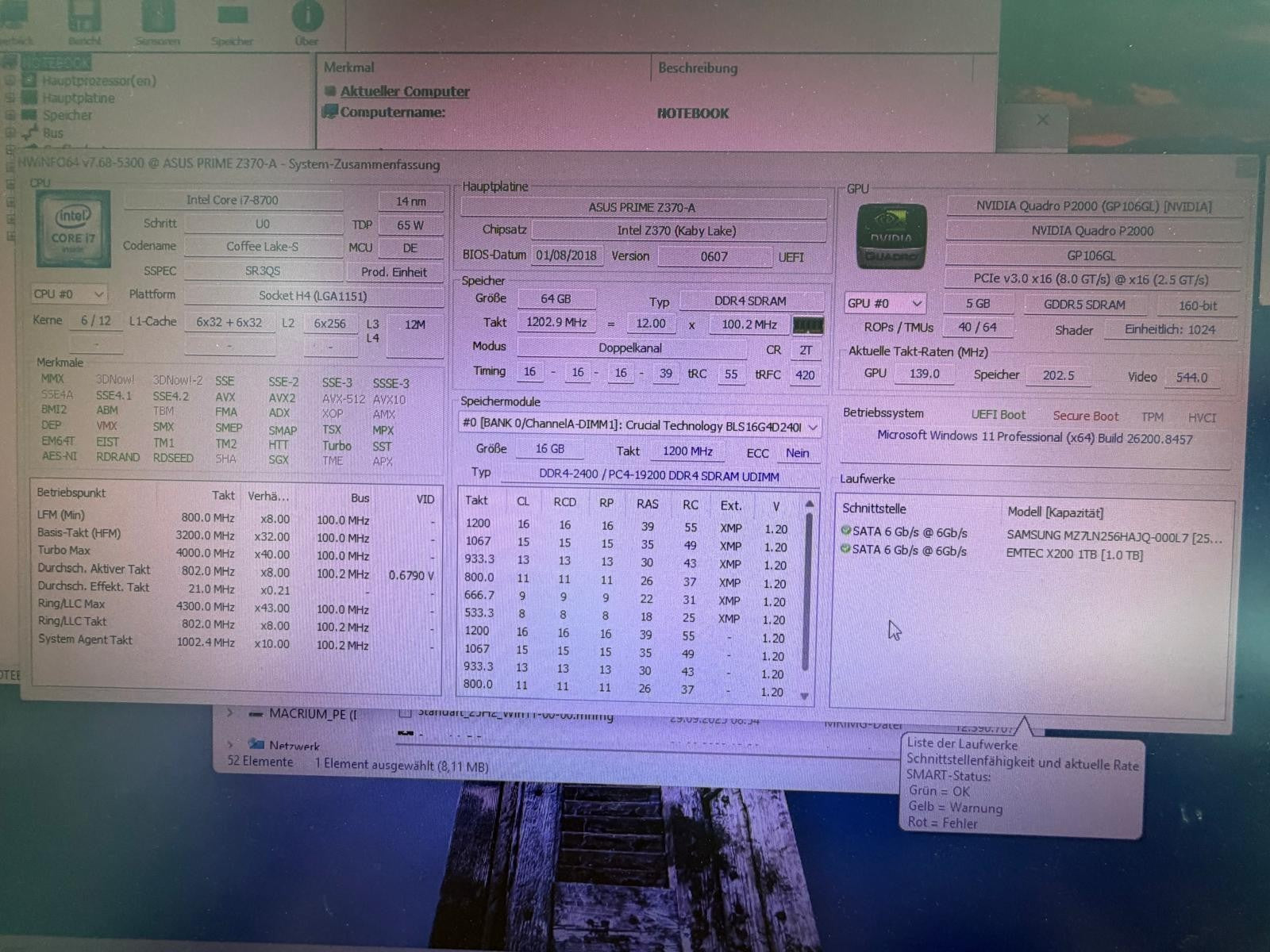Click the green status icon for the EMTEC drive
The width and height of the screenshot is (1270, 952).
pyautogui.click(x=846, y=548)
